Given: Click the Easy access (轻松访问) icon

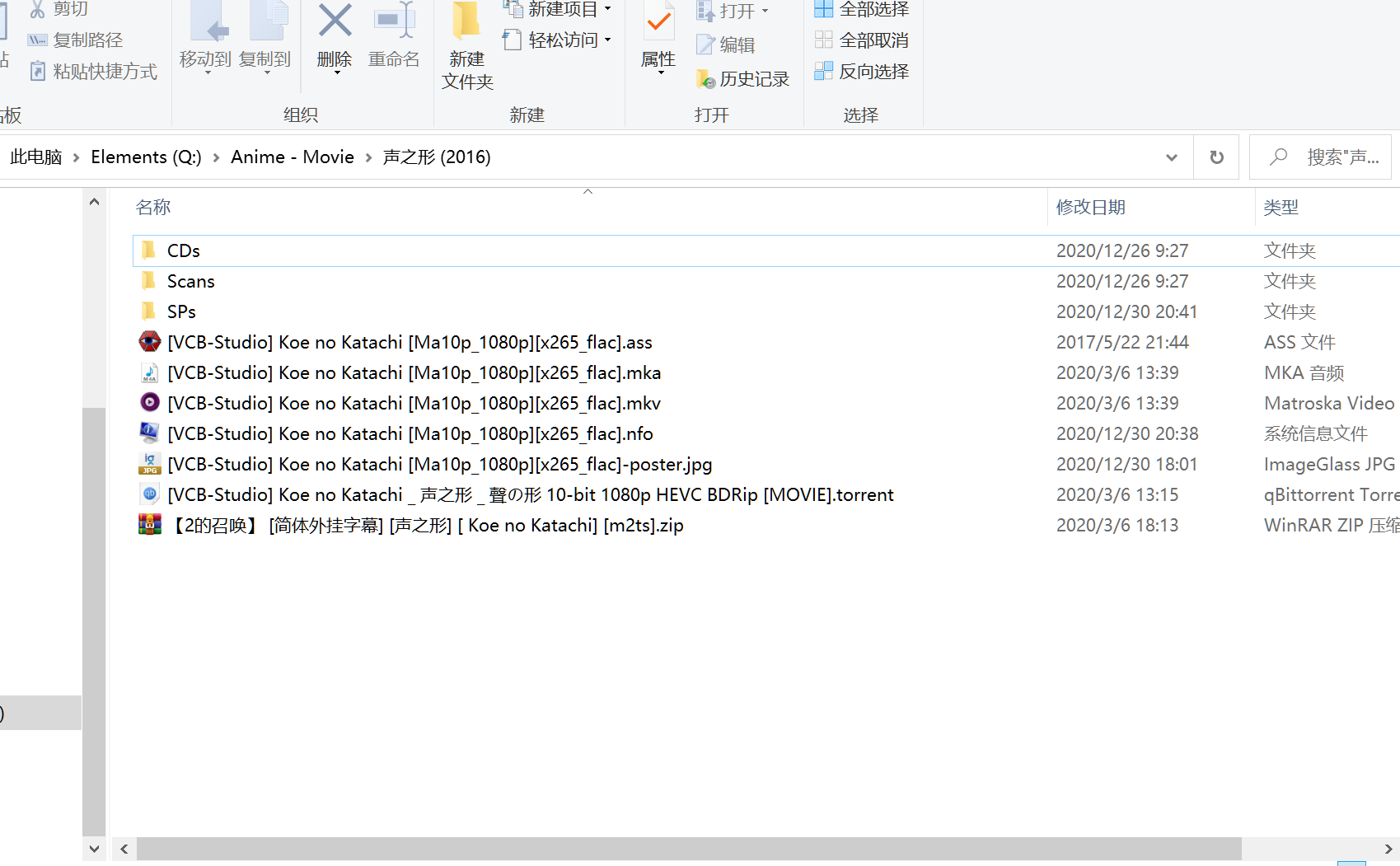Looking at the screenshot, I should point(513,40).
